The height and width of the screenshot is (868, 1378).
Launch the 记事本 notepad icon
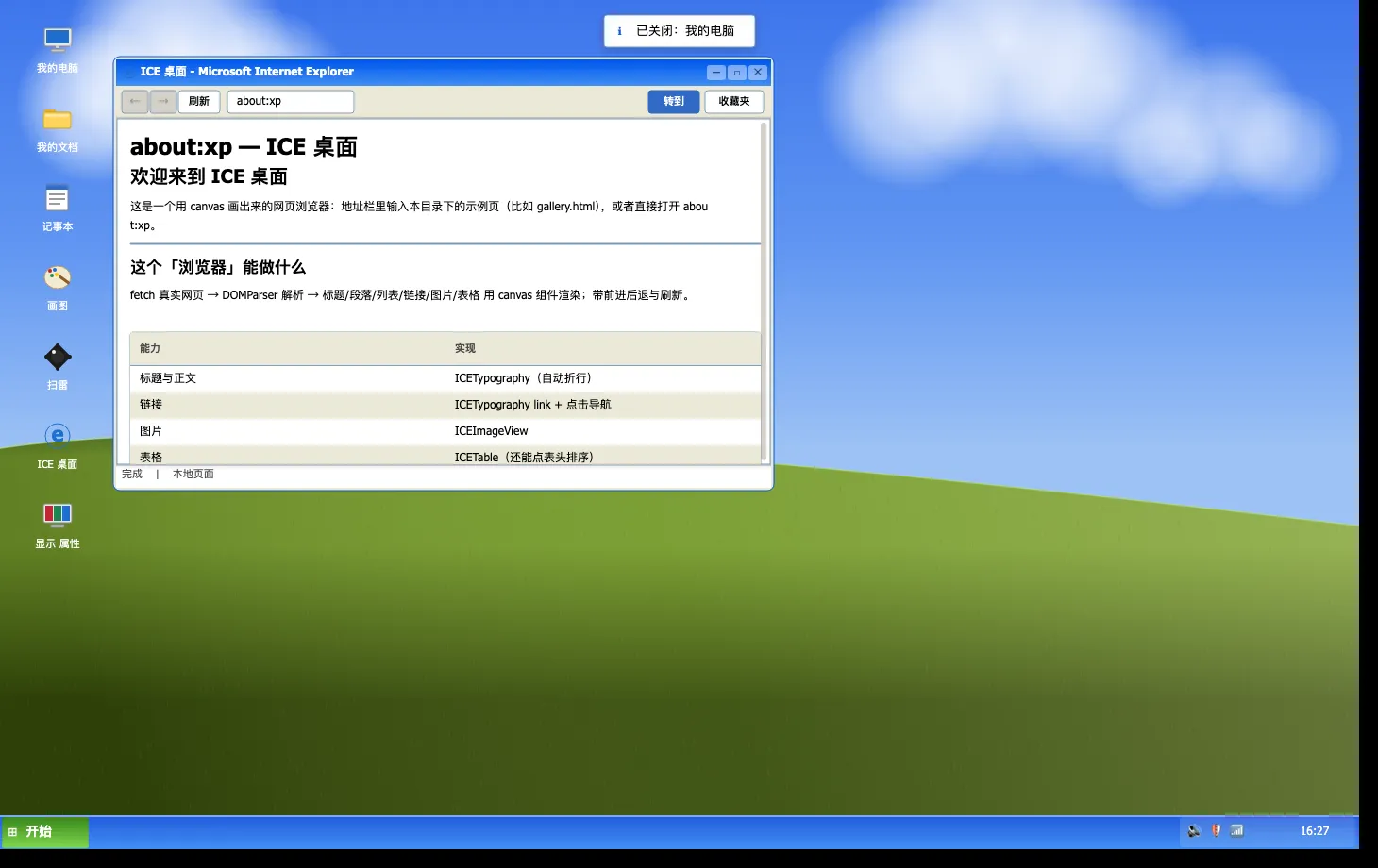tap(58, 208)
